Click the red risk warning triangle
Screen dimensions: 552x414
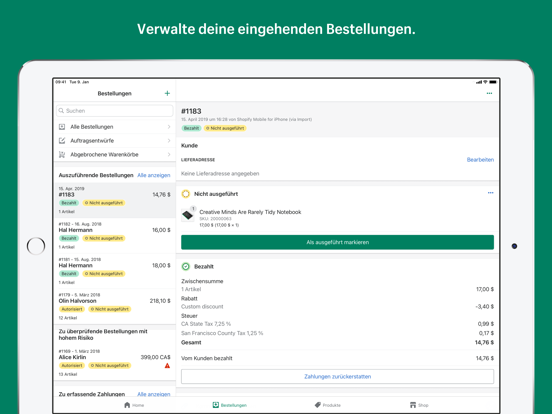[x=167, y=366]
